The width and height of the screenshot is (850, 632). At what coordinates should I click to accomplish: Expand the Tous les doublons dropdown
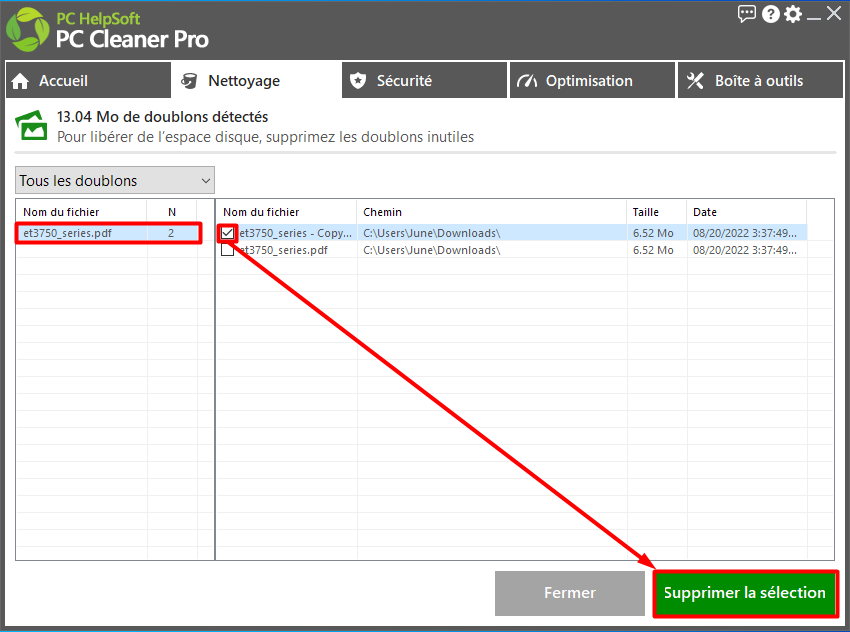coord(115,180)
